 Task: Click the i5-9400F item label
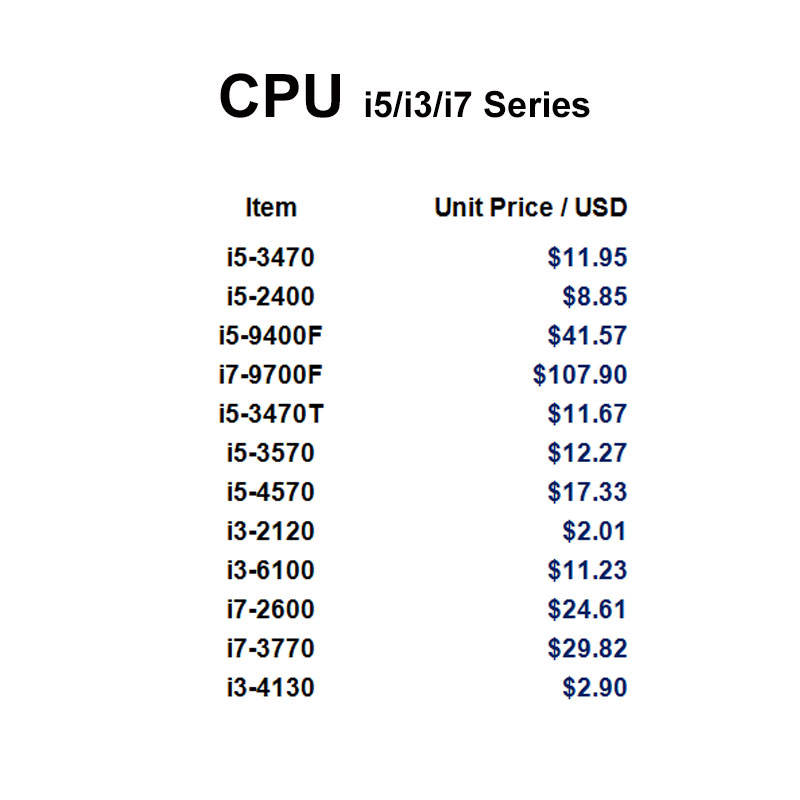[270, 336]
